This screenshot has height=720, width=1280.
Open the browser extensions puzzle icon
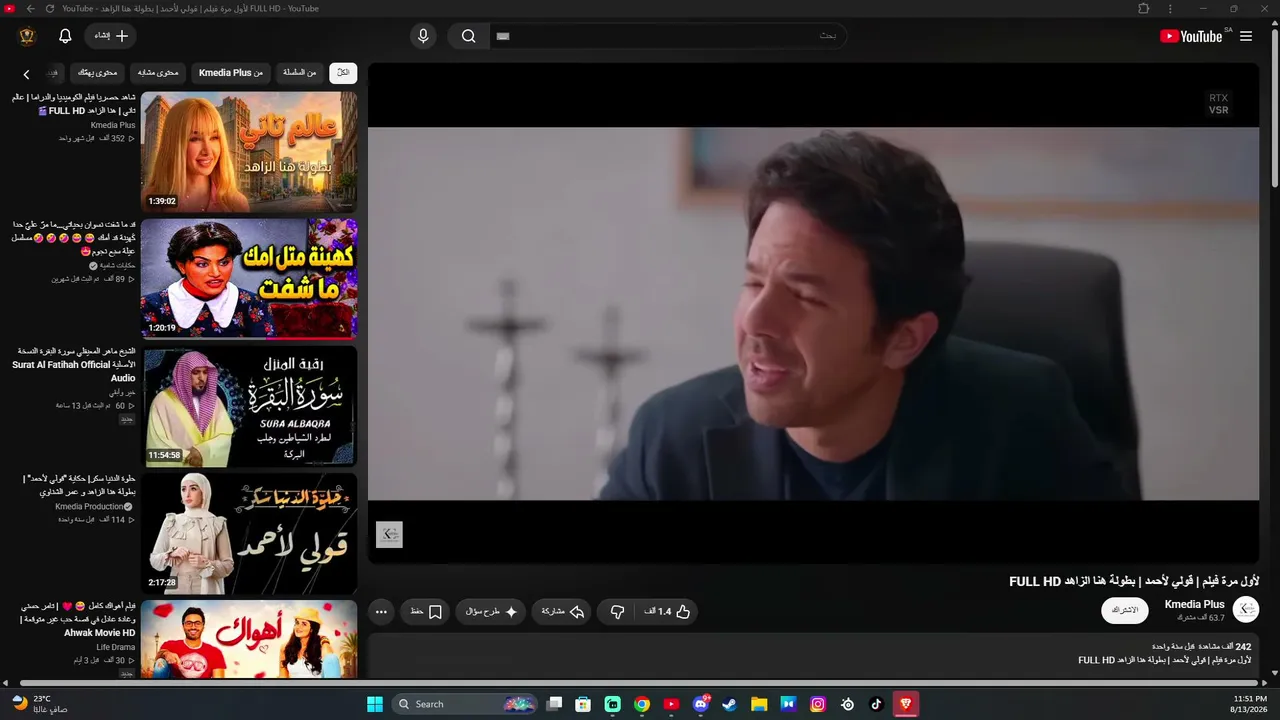1144,9
